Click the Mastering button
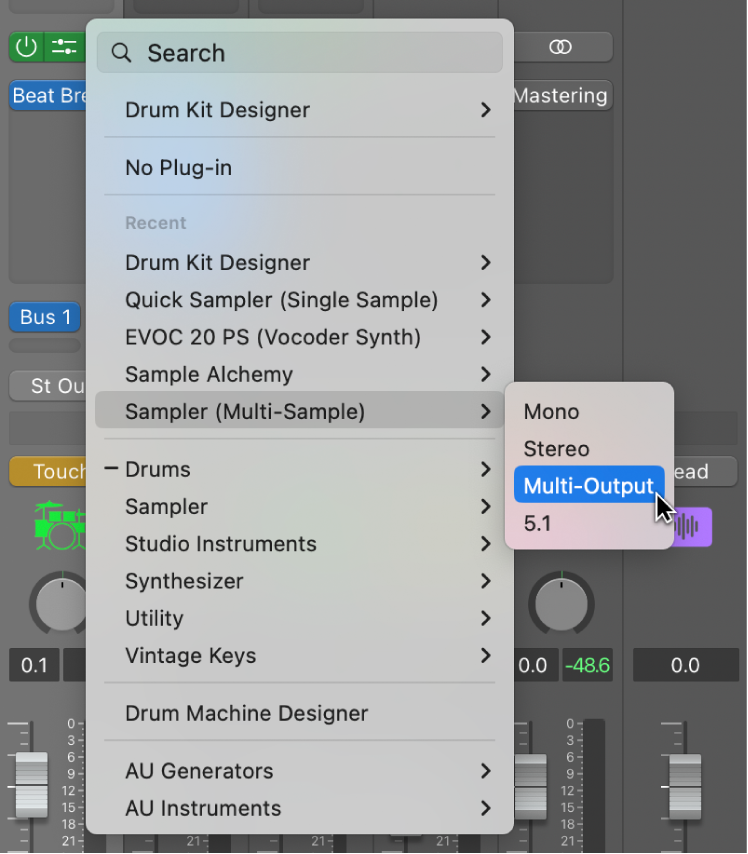 [561, 95]
